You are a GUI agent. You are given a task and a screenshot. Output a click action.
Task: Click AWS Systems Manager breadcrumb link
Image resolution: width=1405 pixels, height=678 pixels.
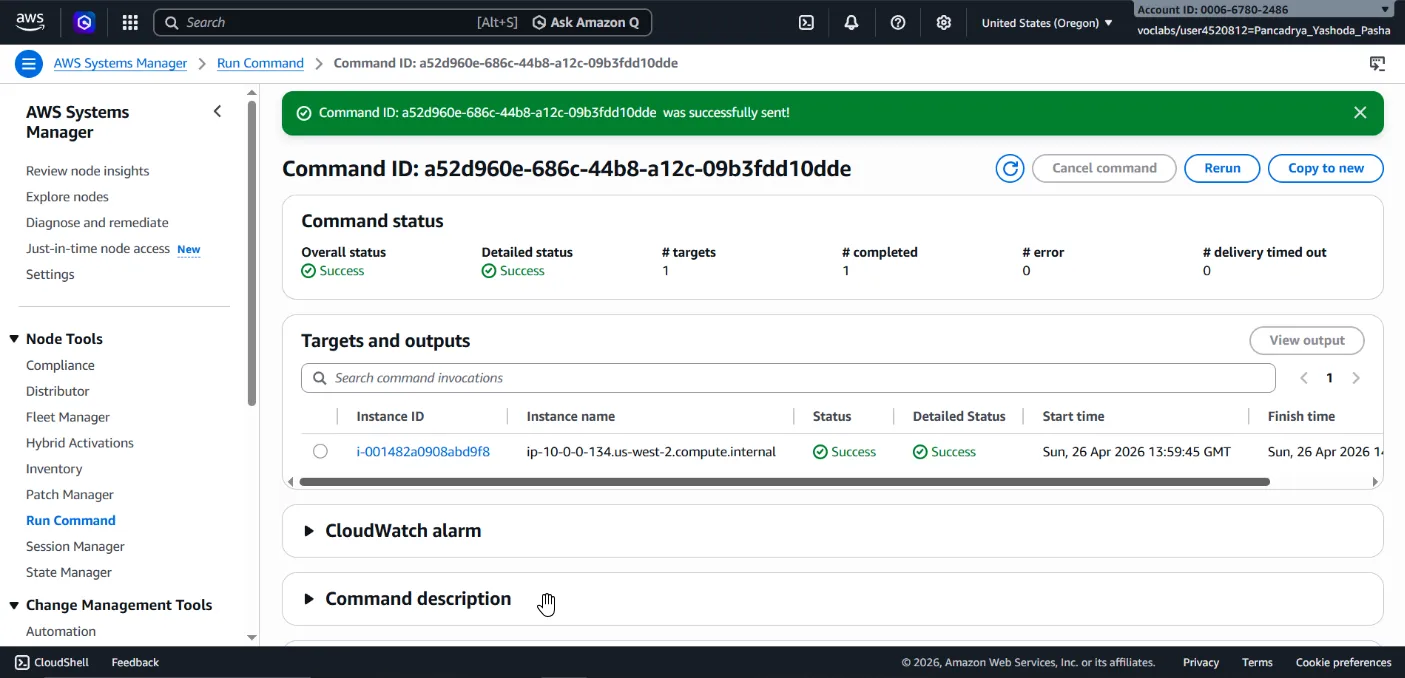(x=120, y=63)
